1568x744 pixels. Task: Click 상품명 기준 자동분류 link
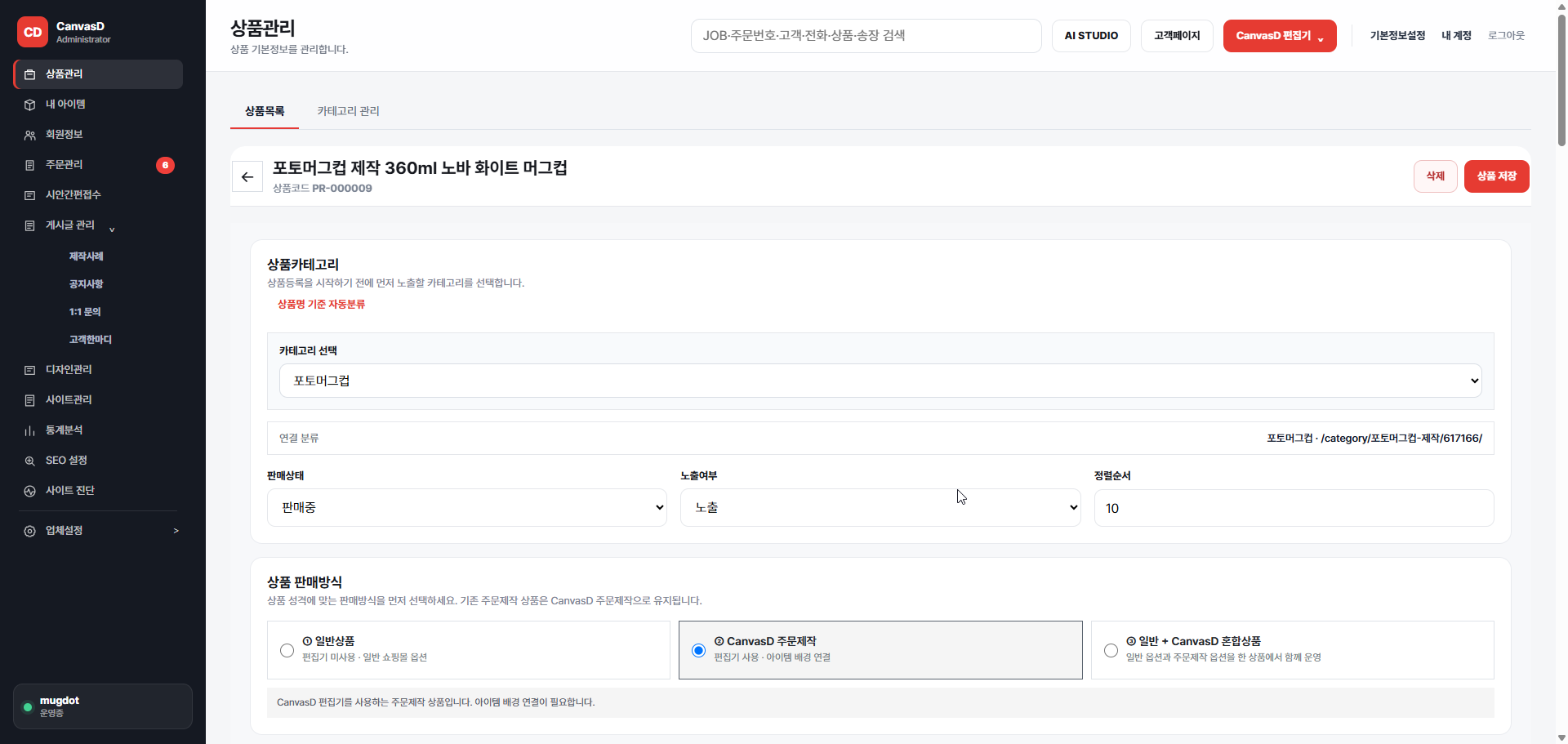point(321,305)
